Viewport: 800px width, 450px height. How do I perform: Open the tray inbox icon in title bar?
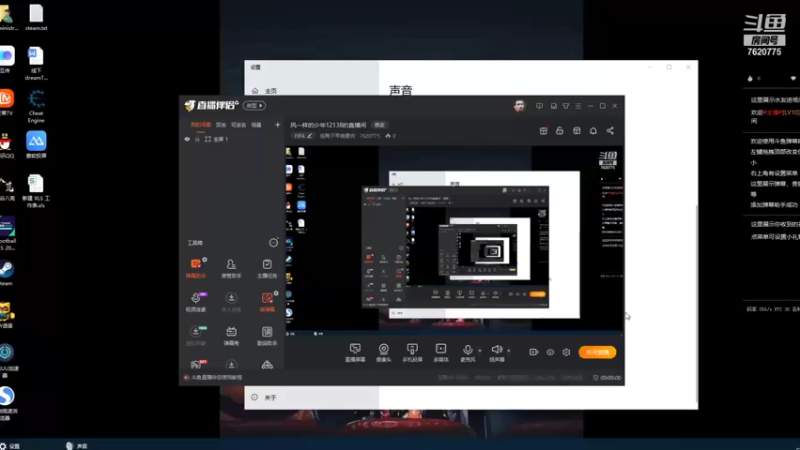pyautogui.click(x=554, y=106)
